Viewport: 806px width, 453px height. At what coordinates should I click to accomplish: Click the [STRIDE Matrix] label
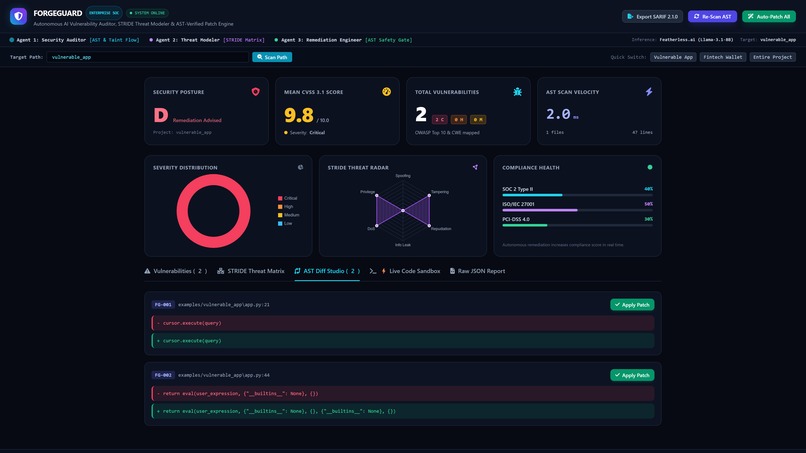(244, 40)
